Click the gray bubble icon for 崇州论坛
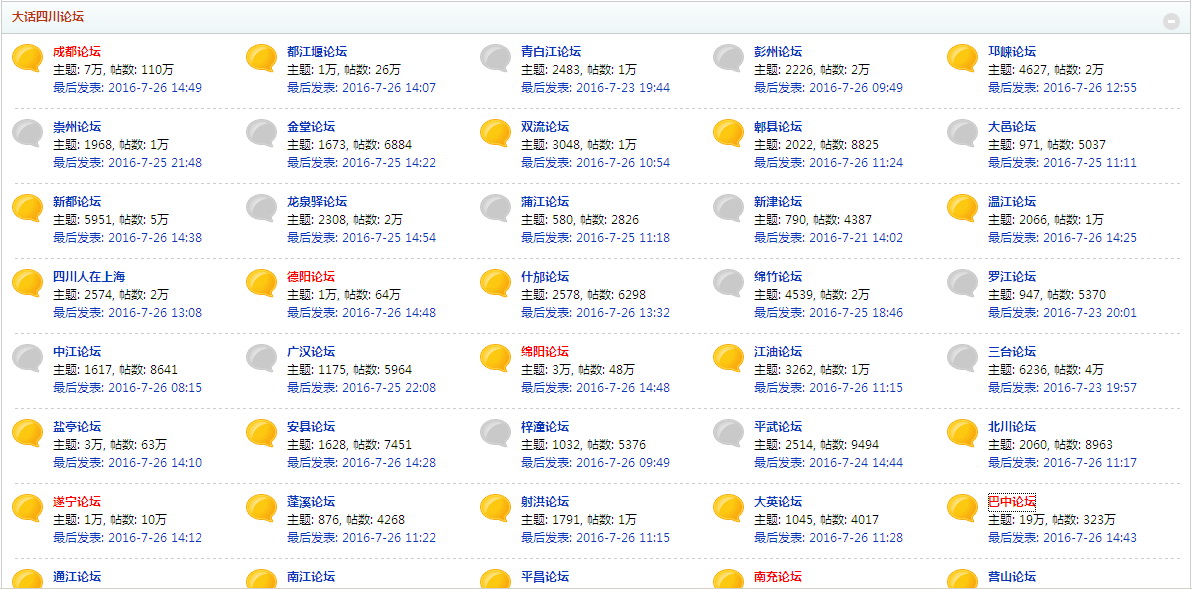Image resolution: width=1192 pixels, height=589 pixels. click(27, 133)
